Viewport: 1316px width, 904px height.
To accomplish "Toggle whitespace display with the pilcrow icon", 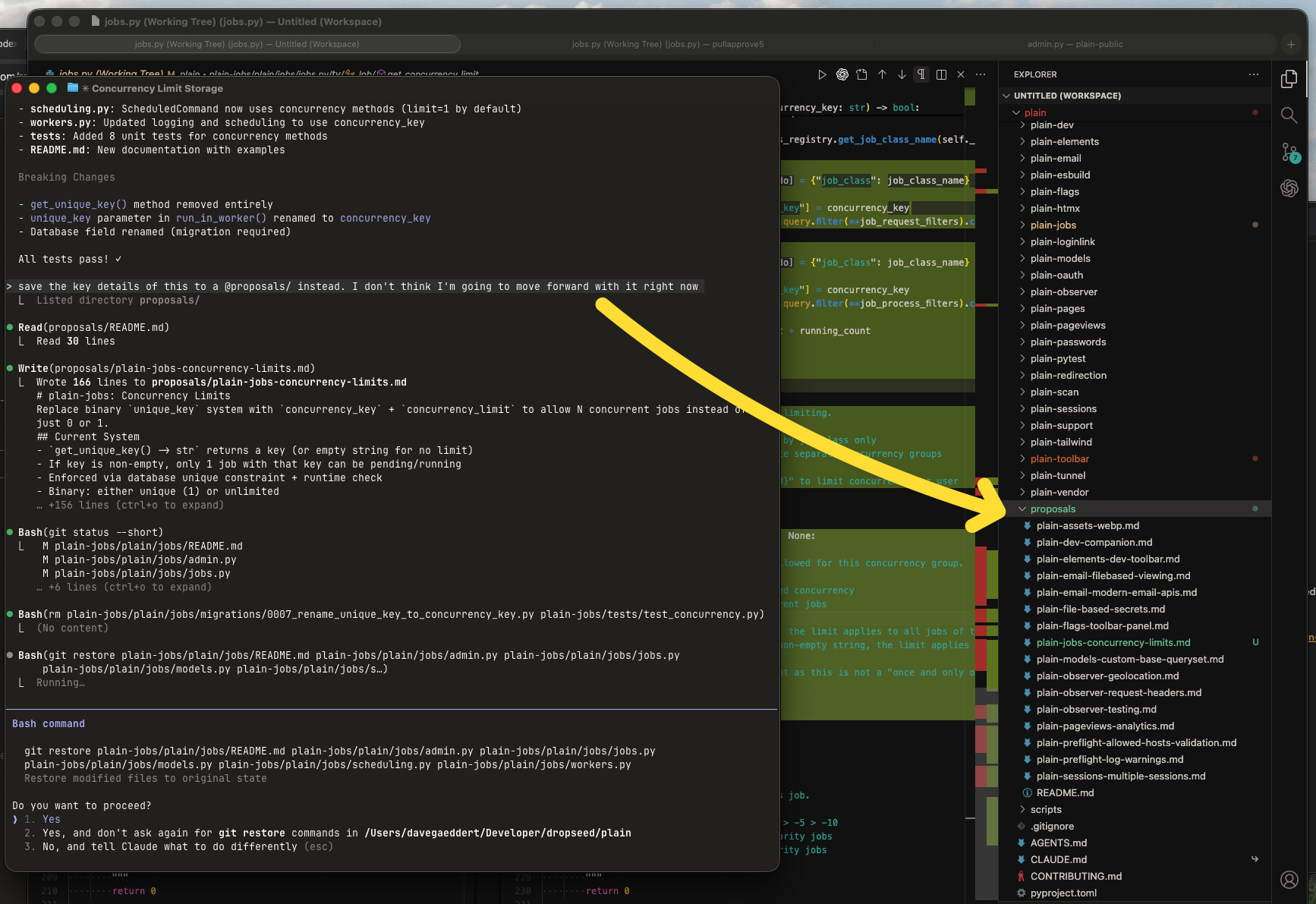I will 921,74.
